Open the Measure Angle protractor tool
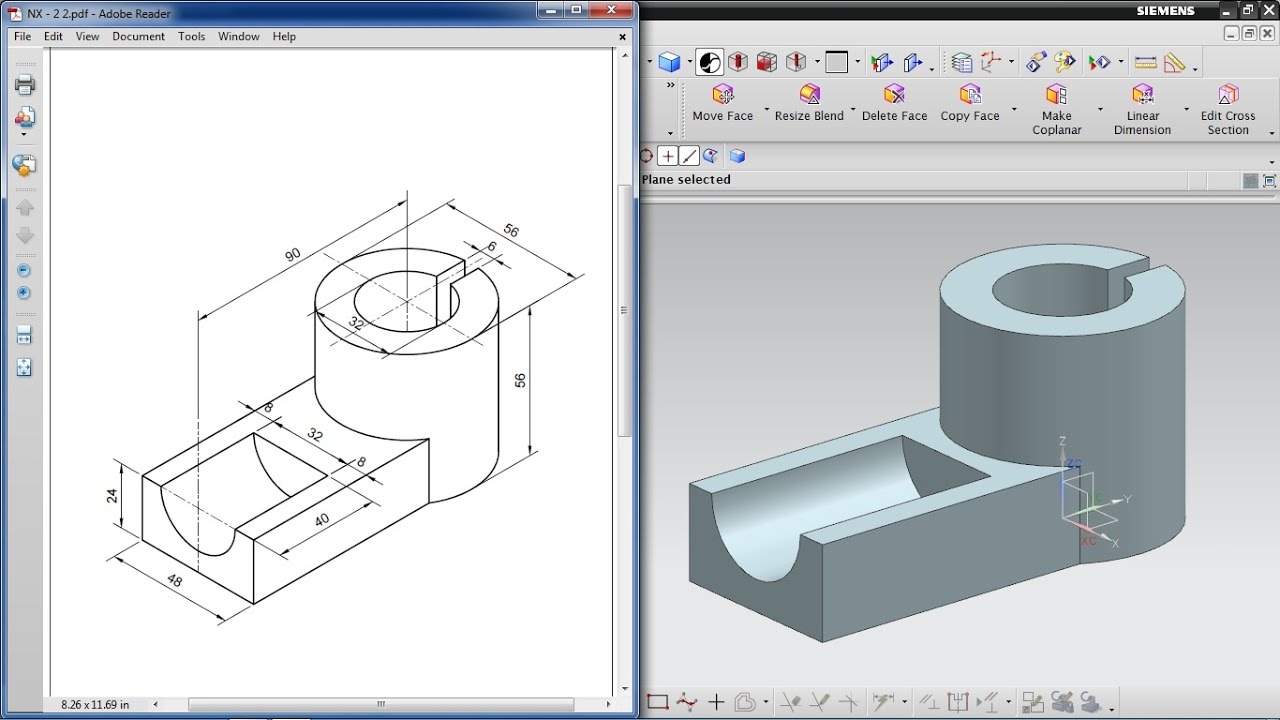The height and width of the screenshot is (720, 1280). (x=1175, y=63)
